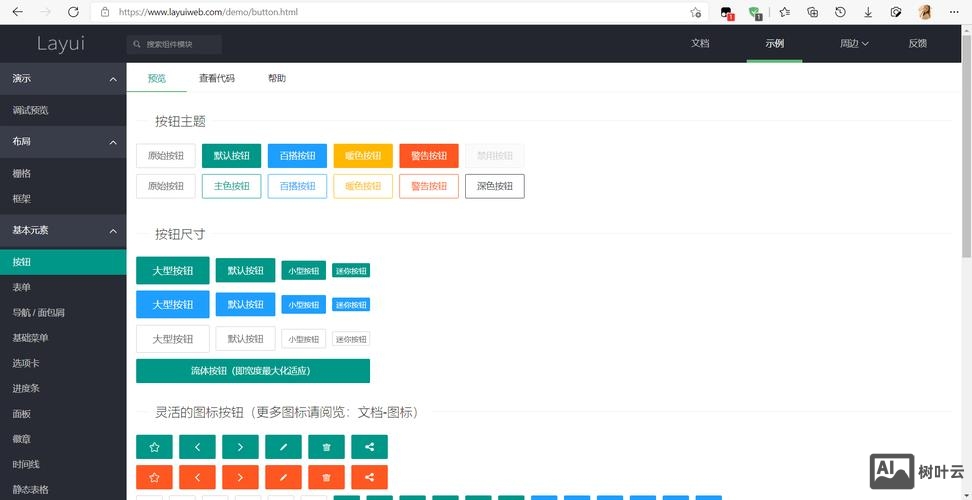Click the 流体按钮 full-width button
This screenshot has width=972, height=500.
(x=253, y=371)
